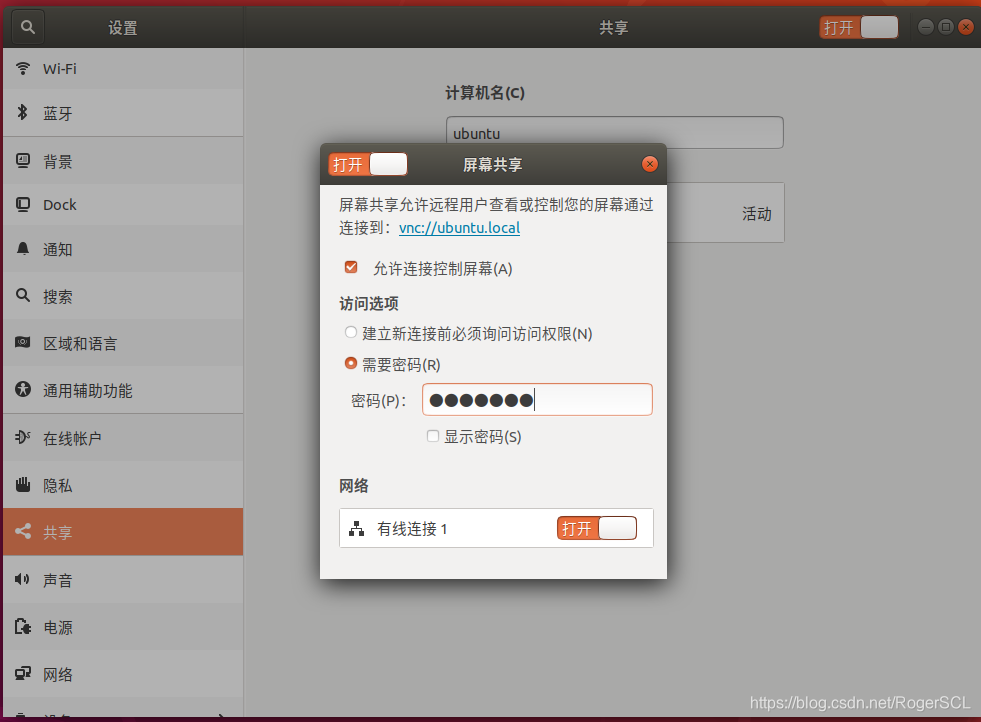Click the 背景 monitor icon
The width and height of the screenshot is (981, 722).
click(x=23, y=161)
